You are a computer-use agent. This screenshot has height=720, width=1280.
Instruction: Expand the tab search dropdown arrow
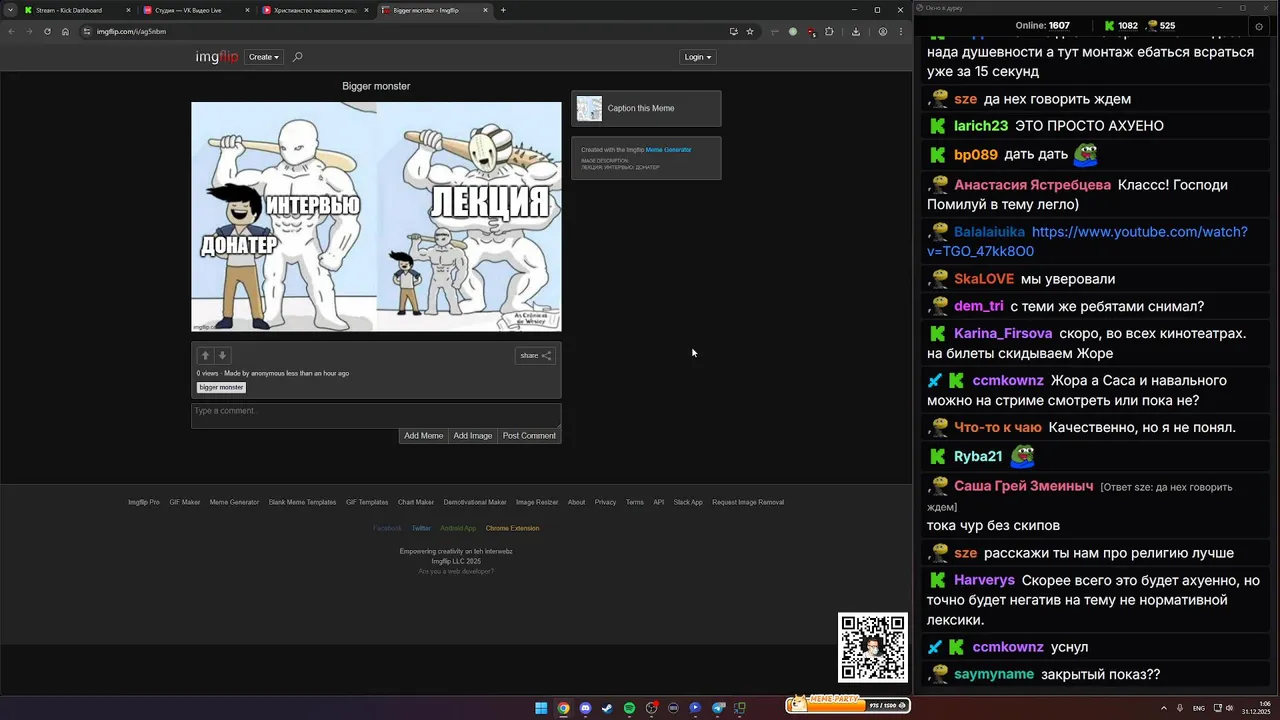(x=10, y=10)
